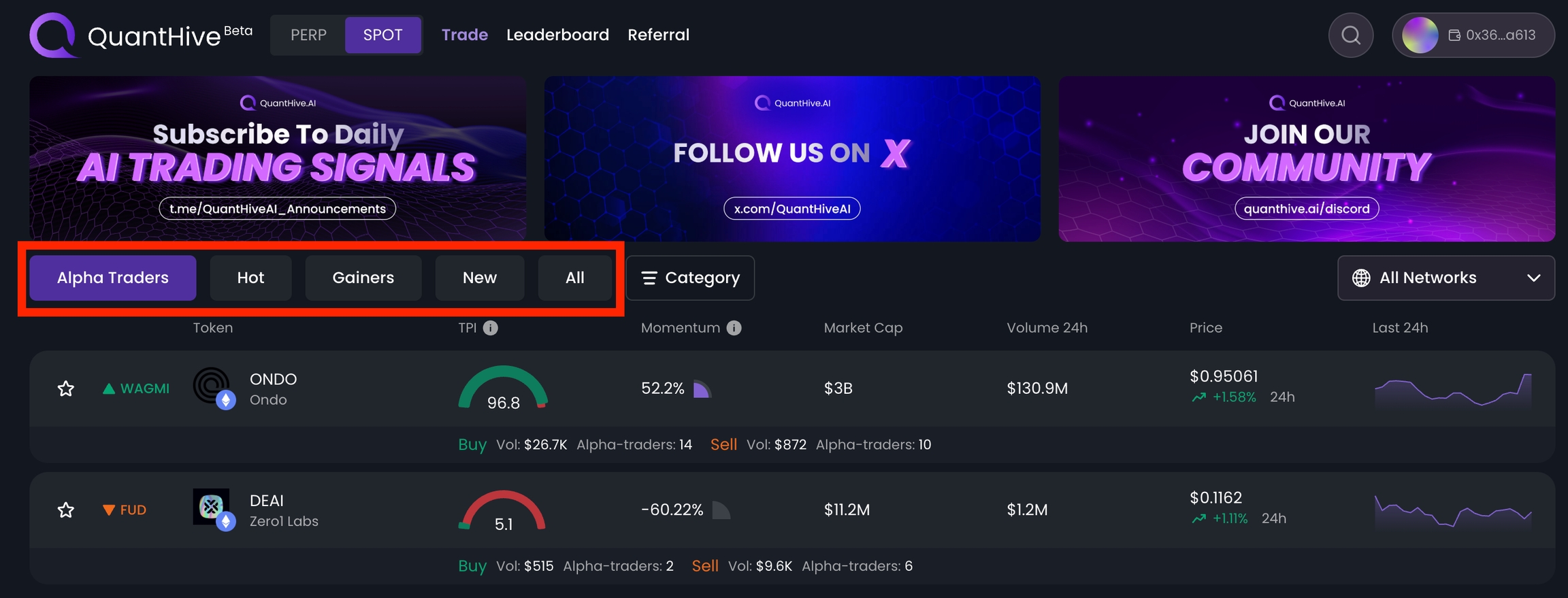Screen dimensions: 1568x598
Task: Open the Category filter menu
Action: click(690, 278)
